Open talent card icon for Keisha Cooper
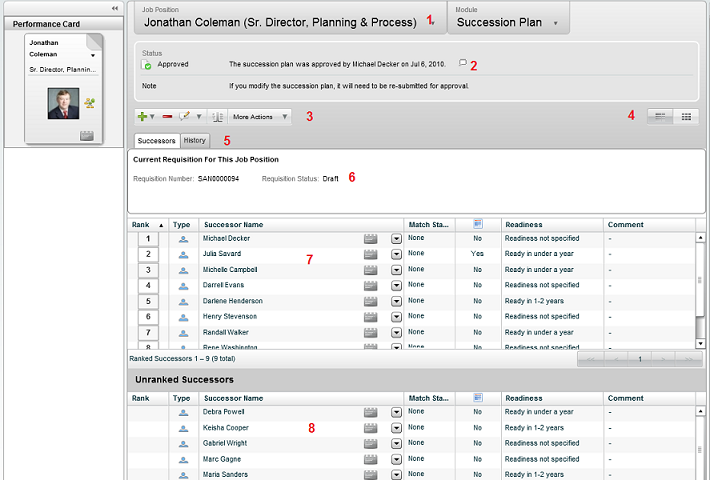 370,428
